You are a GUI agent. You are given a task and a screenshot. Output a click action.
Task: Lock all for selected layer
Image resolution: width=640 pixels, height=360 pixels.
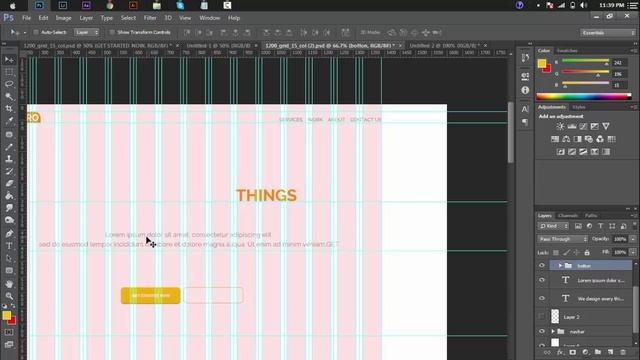(587, 253)
